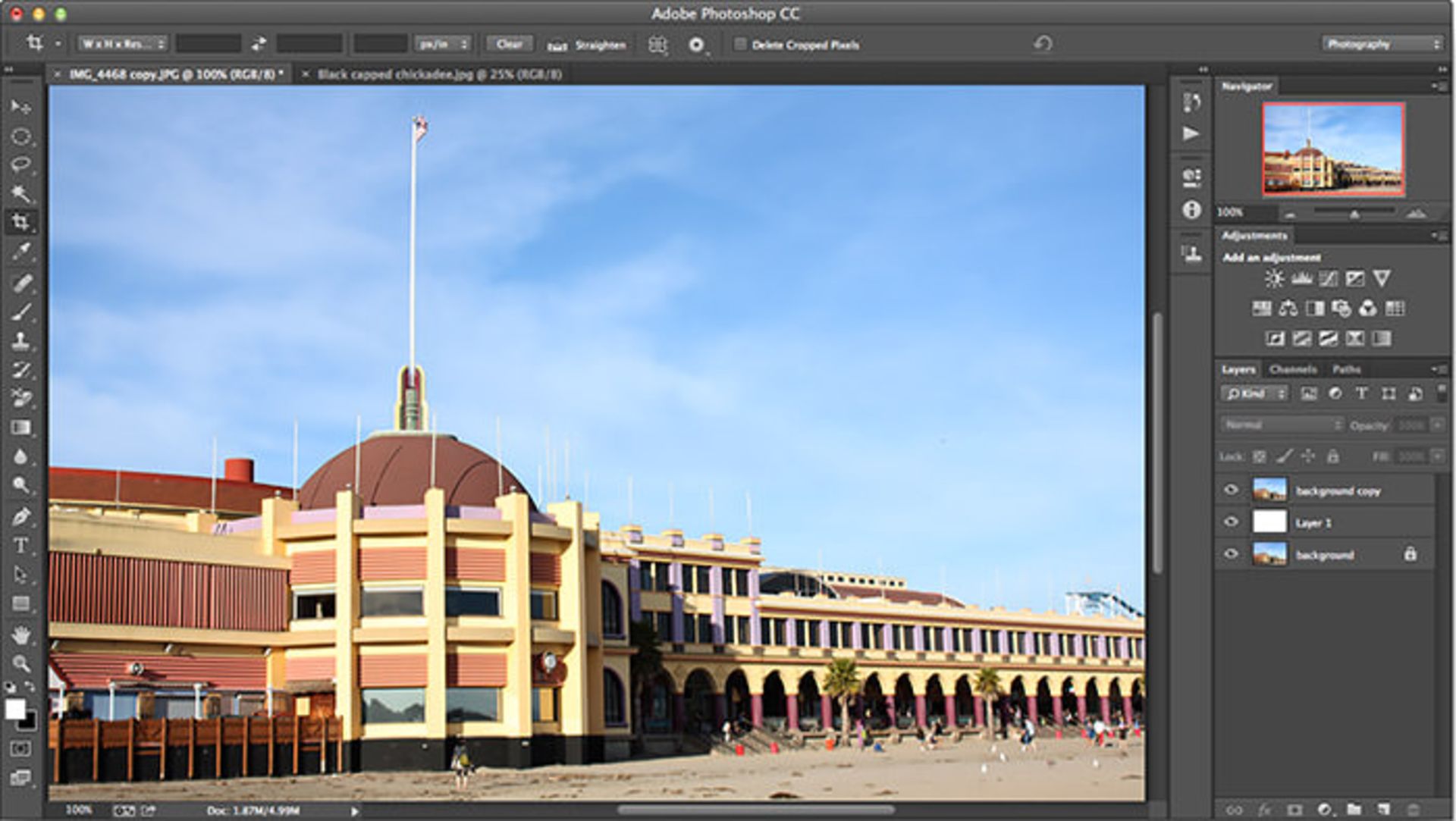The image size is (1456, 821).
Task: Click the Clear button
Action: (509, 44)
